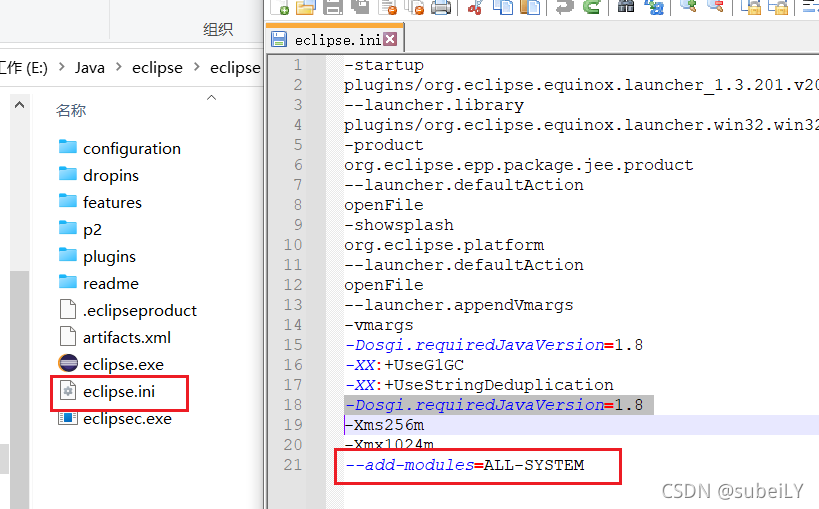Expand chevron after Java breadcrumb
The image size is (819, 509).
(119, 67)
